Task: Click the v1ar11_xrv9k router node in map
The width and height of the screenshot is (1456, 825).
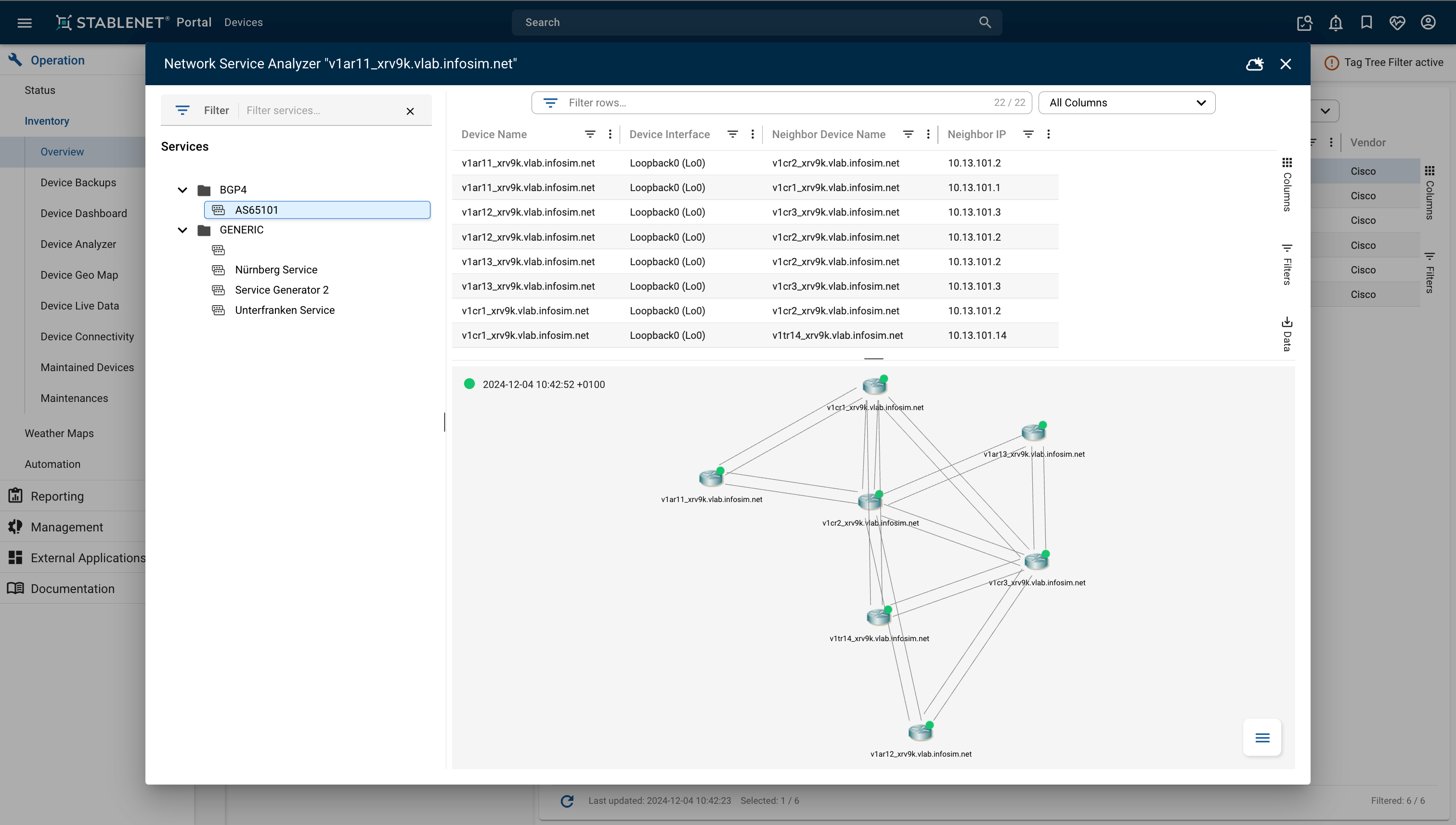Action: (x=711, y=477)
